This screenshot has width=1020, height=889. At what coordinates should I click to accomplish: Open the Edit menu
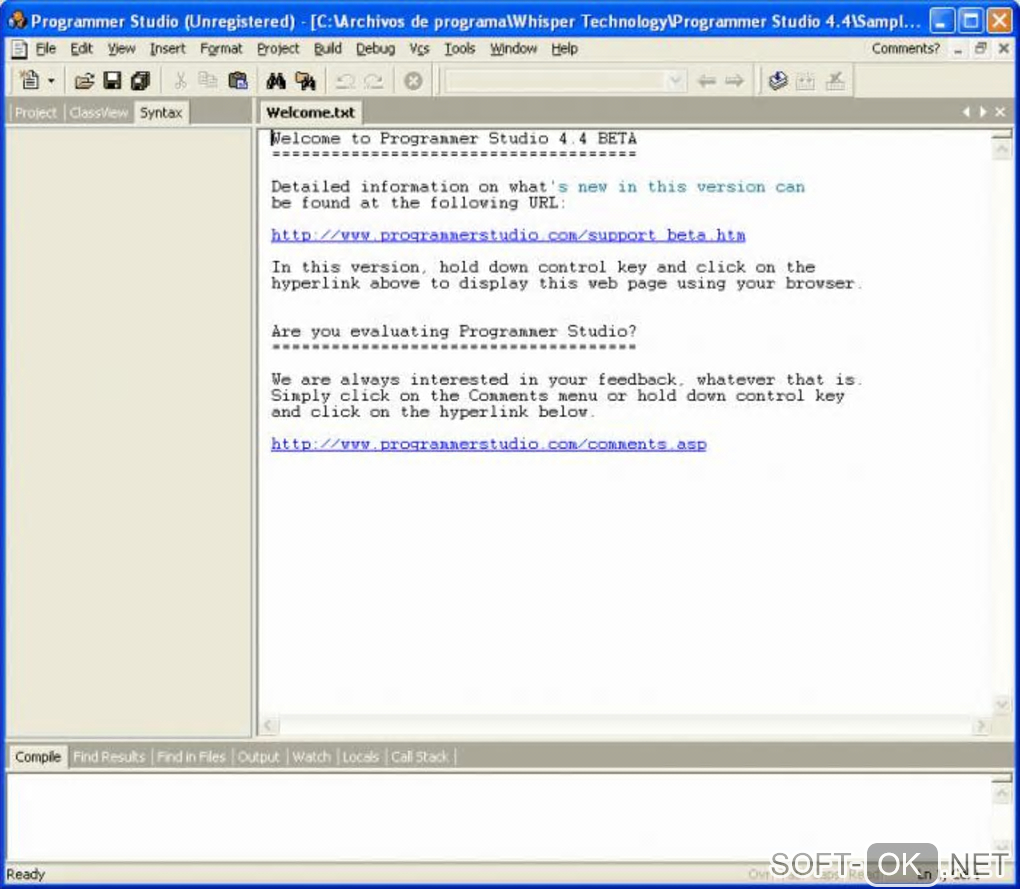click(81, 49)
